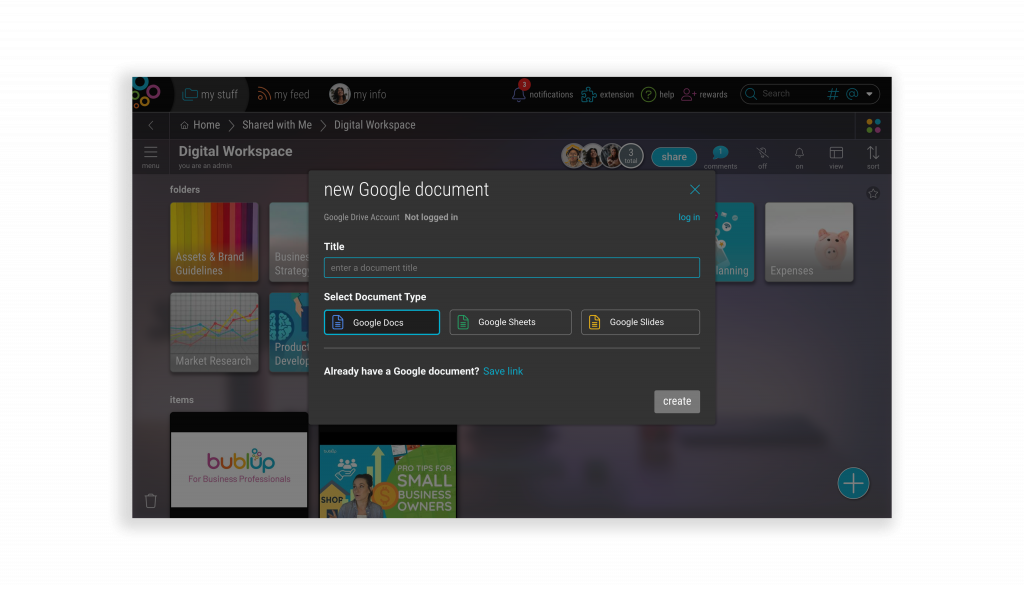The image size is (1024, 595).
Task: Click the create button in dialog
Action: (677, 401)
